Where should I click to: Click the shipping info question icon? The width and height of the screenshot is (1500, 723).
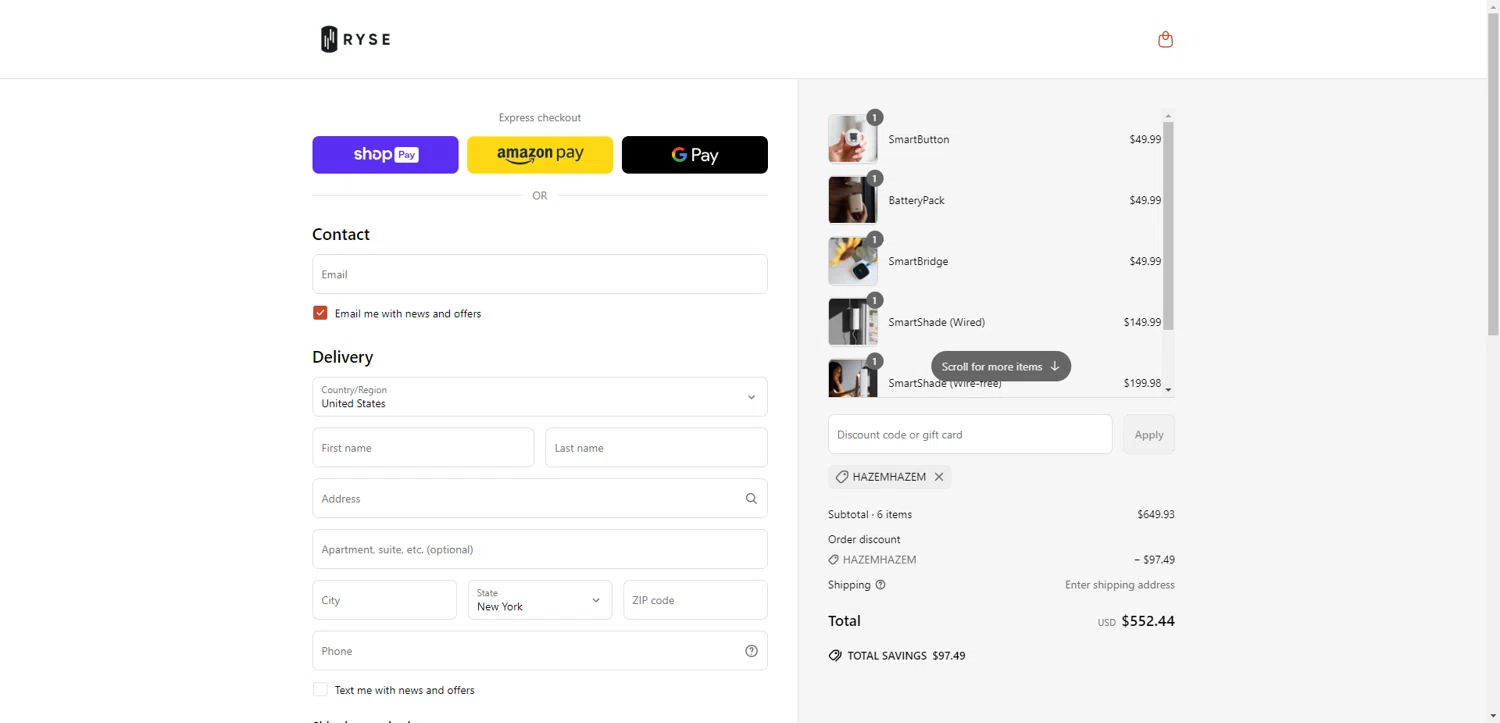(880, 585)
